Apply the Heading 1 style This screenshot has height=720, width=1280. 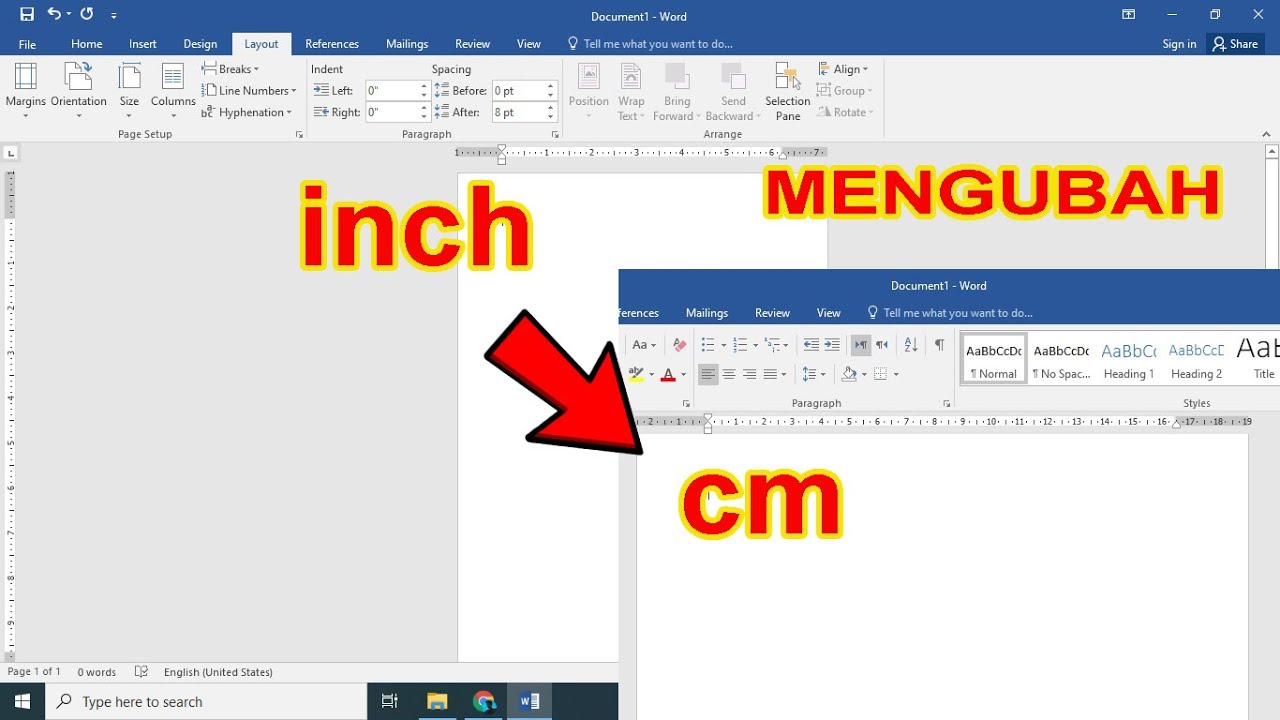point(1129,360)
